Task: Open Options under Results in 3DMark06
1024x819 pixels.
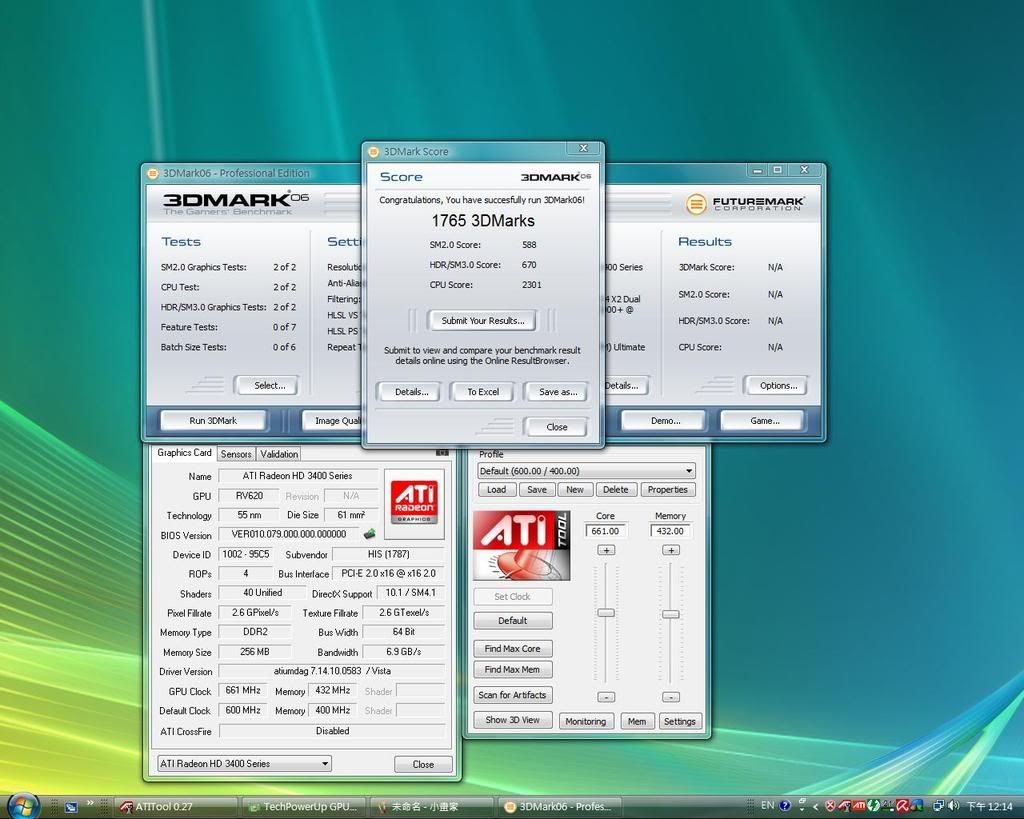Action: [778, 385]
